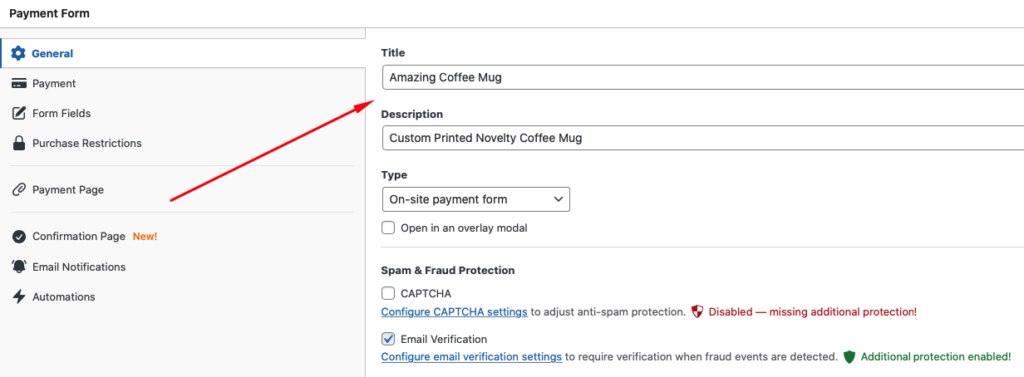Open Configure email verification settings link
1024x377 pixels.
coord(472,357)
